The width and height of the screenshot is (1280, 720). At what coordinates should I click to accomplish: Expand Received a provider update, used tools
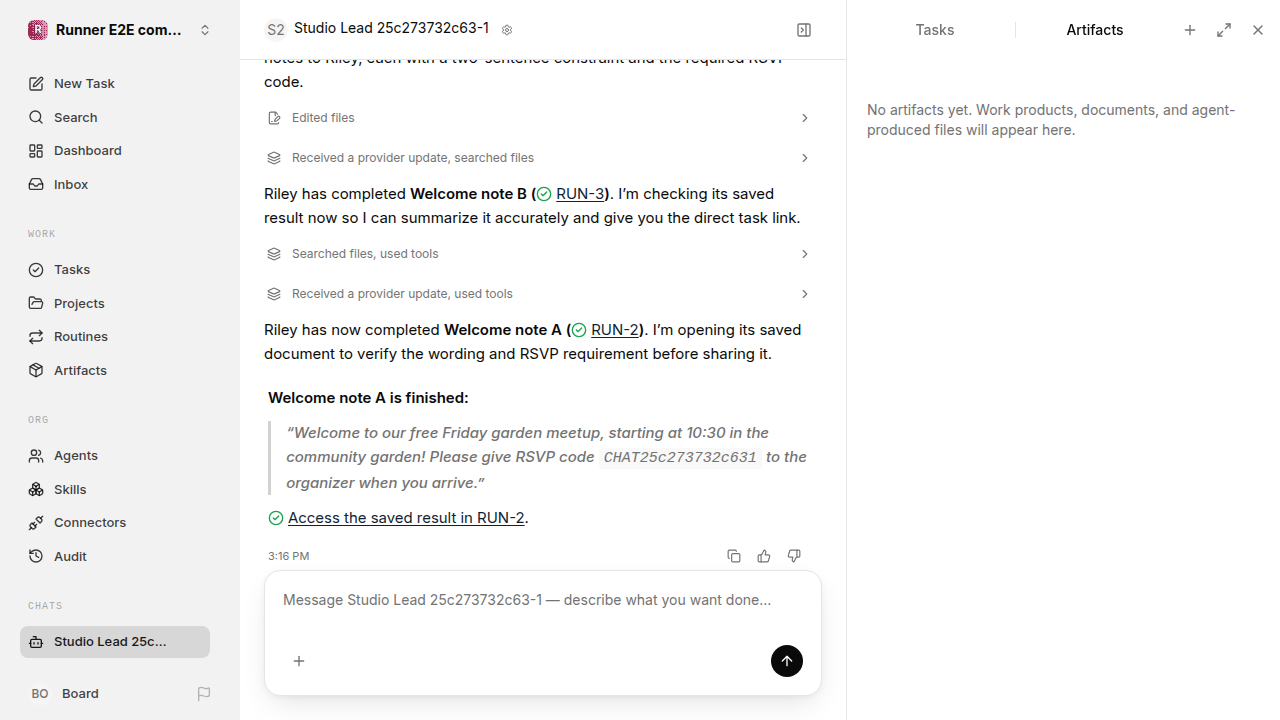point(539,294)
